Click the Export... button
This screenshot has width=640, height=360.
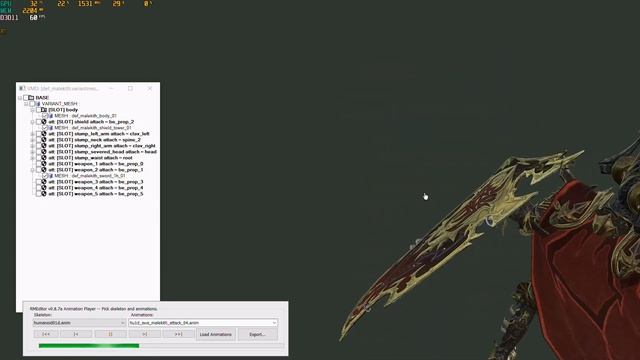click(257, 334)
